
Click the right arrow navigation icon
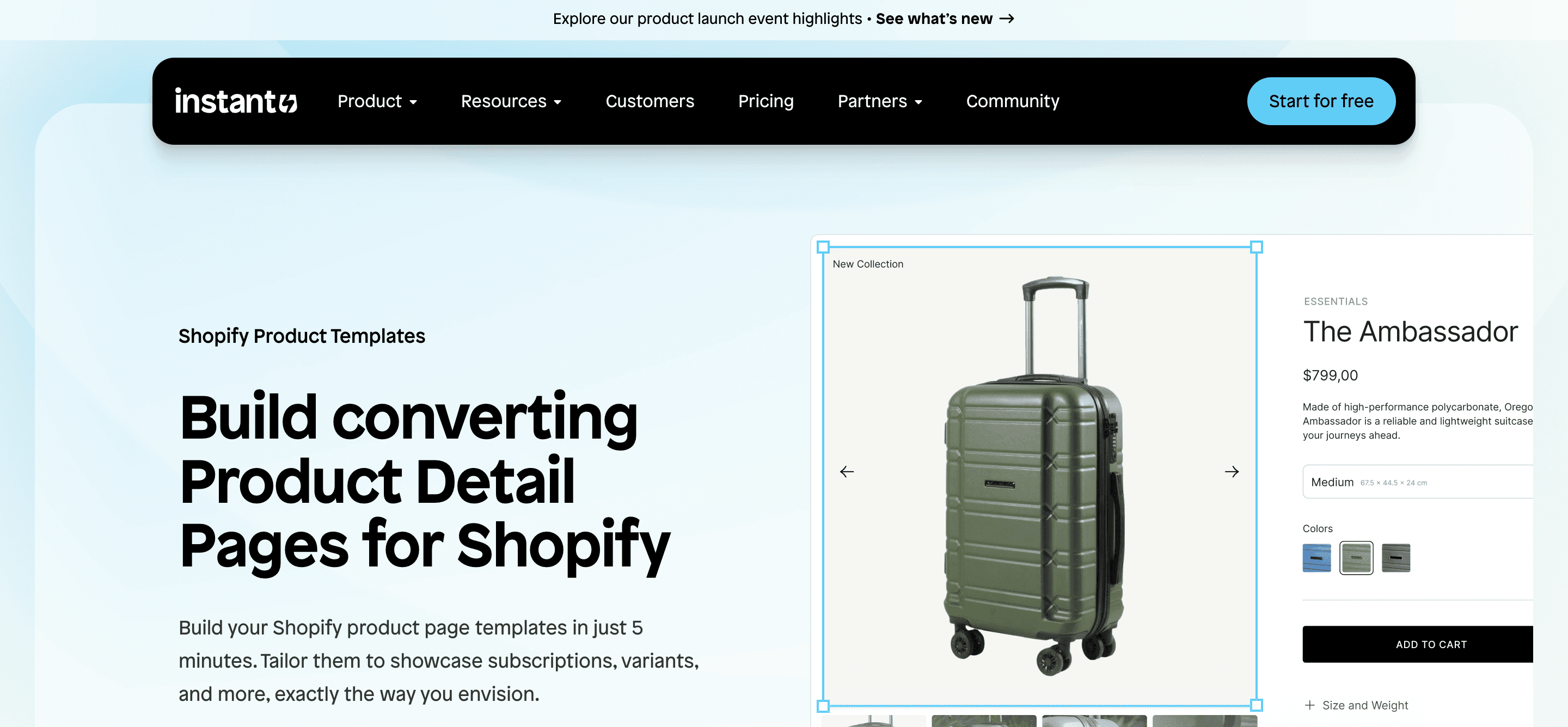pos(1232,471)
